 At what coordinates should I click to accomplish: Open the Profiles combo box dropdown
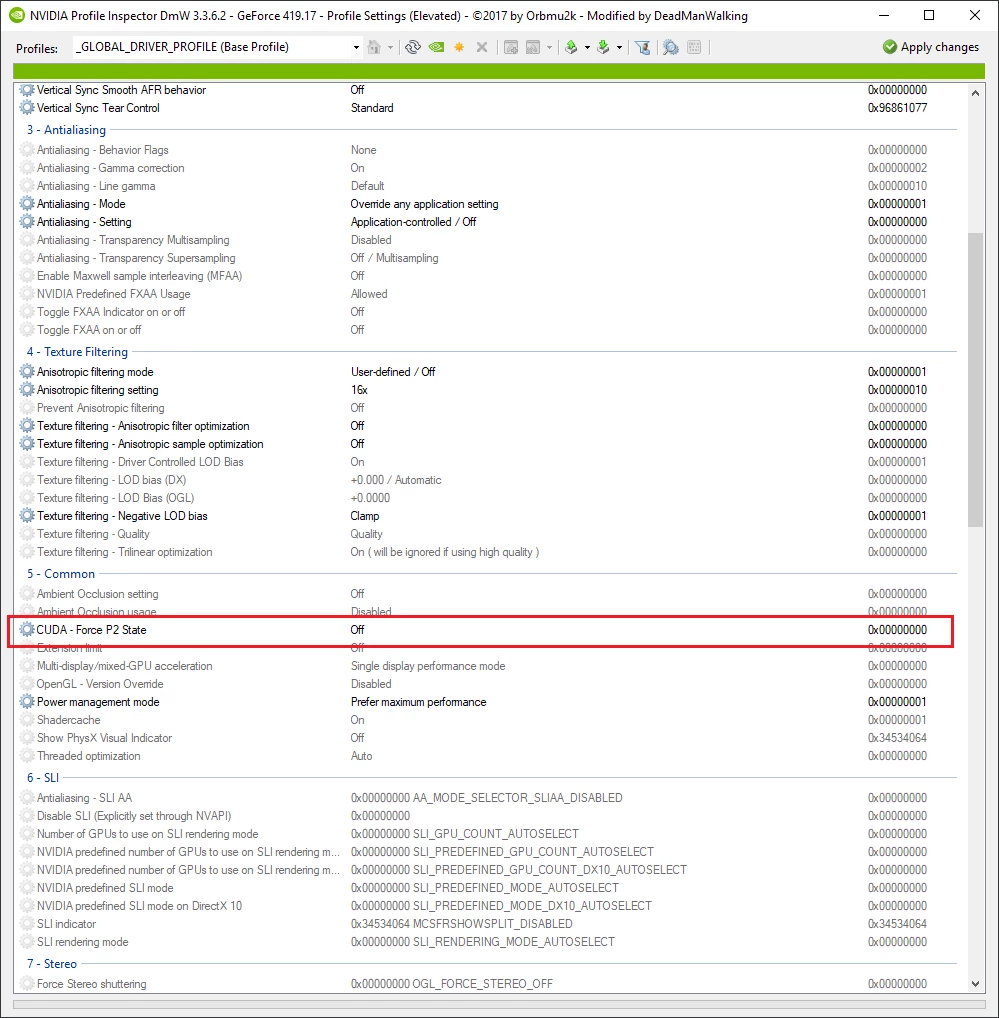[x=356, y=47]
